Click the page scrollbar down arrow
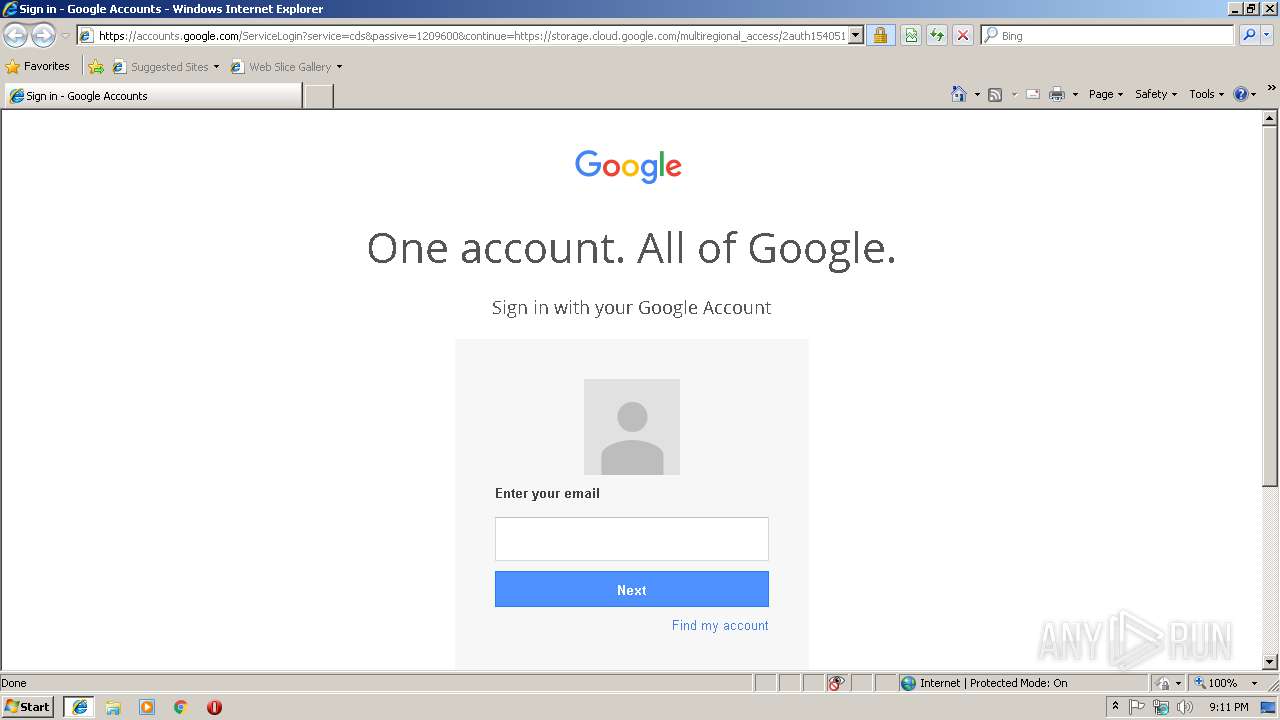 pyautogui.click(x=1270, y=662)
